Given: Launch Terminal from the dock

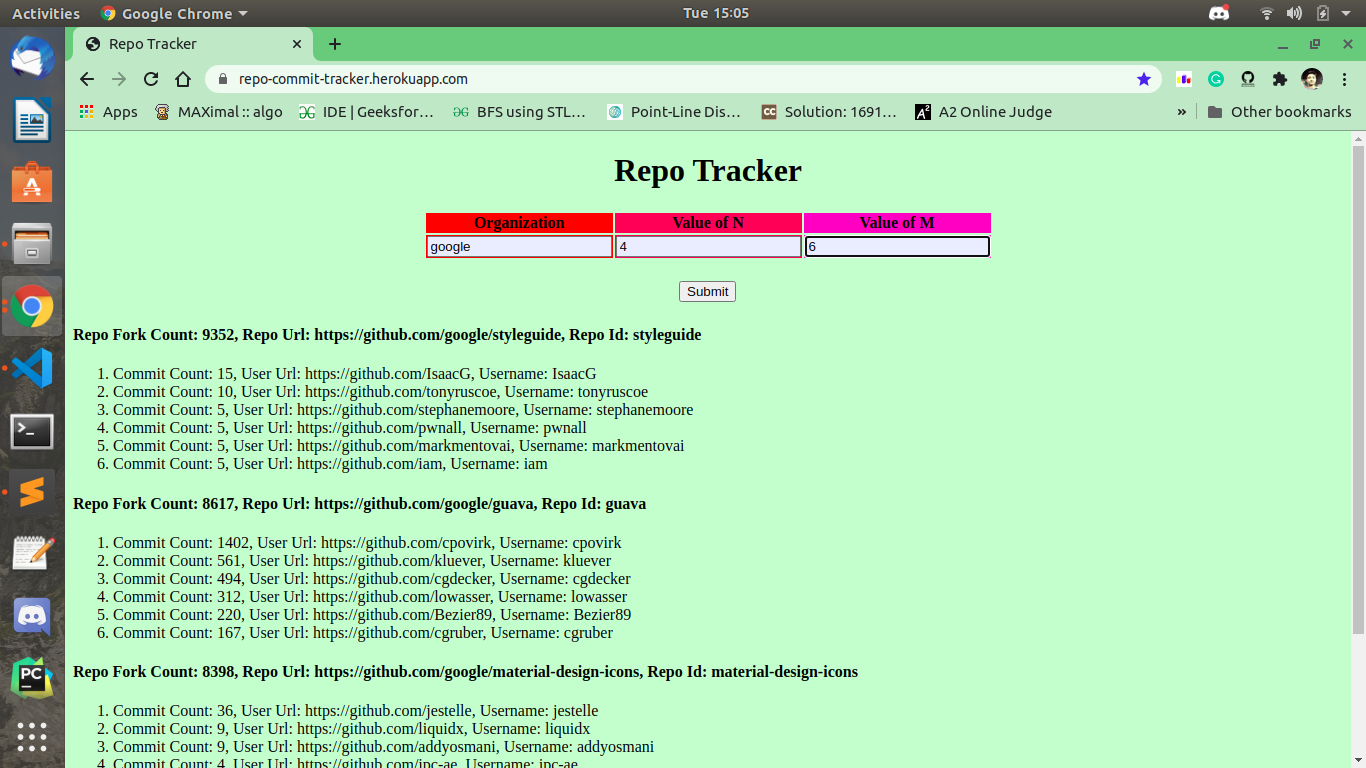Looking at the screenshot, I should tap(32, 431).
